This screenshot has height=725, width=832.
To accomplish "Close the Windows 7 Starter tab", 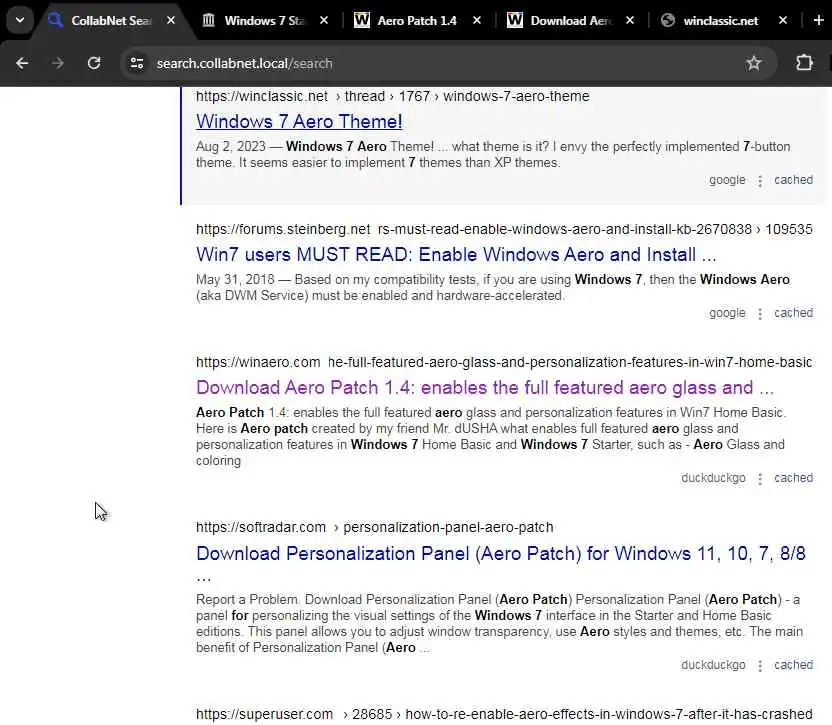I will tap(324, 21).
